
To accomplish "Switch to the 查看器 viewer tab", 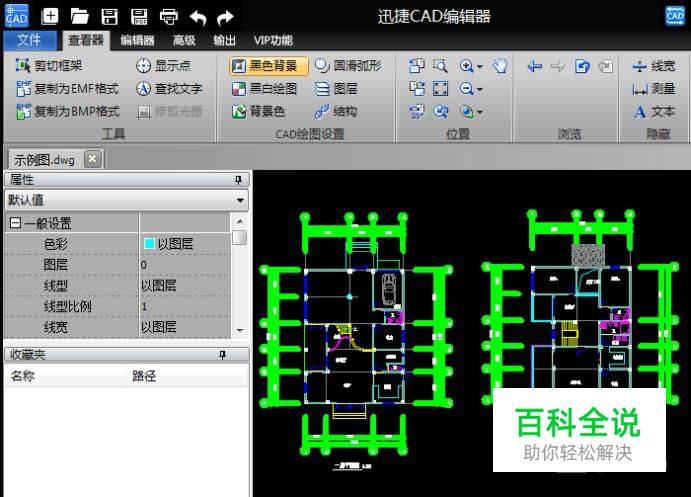I will [x=86, y=41].
